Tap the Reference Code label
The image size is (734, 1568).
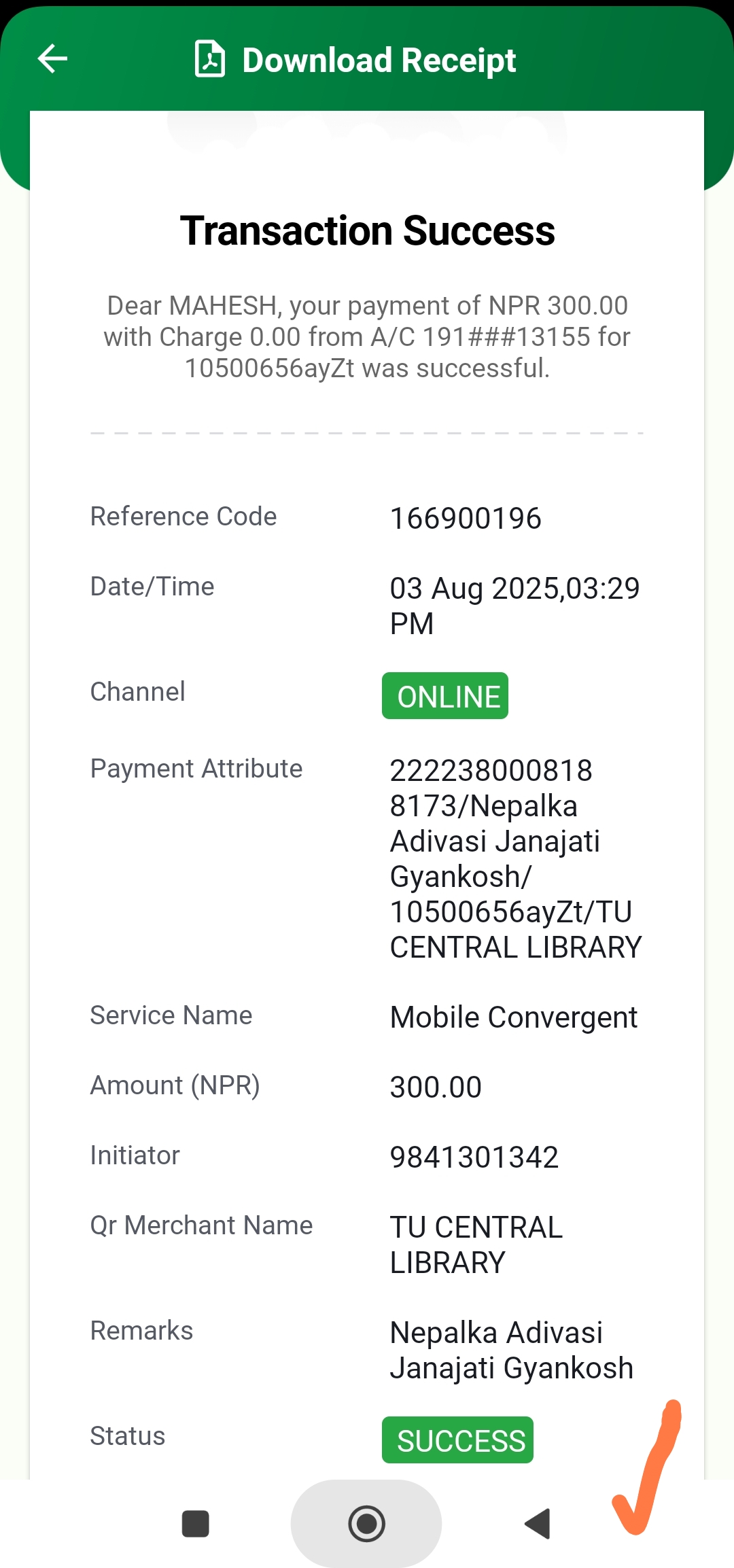pyautogui.click(x=183, y=517)
